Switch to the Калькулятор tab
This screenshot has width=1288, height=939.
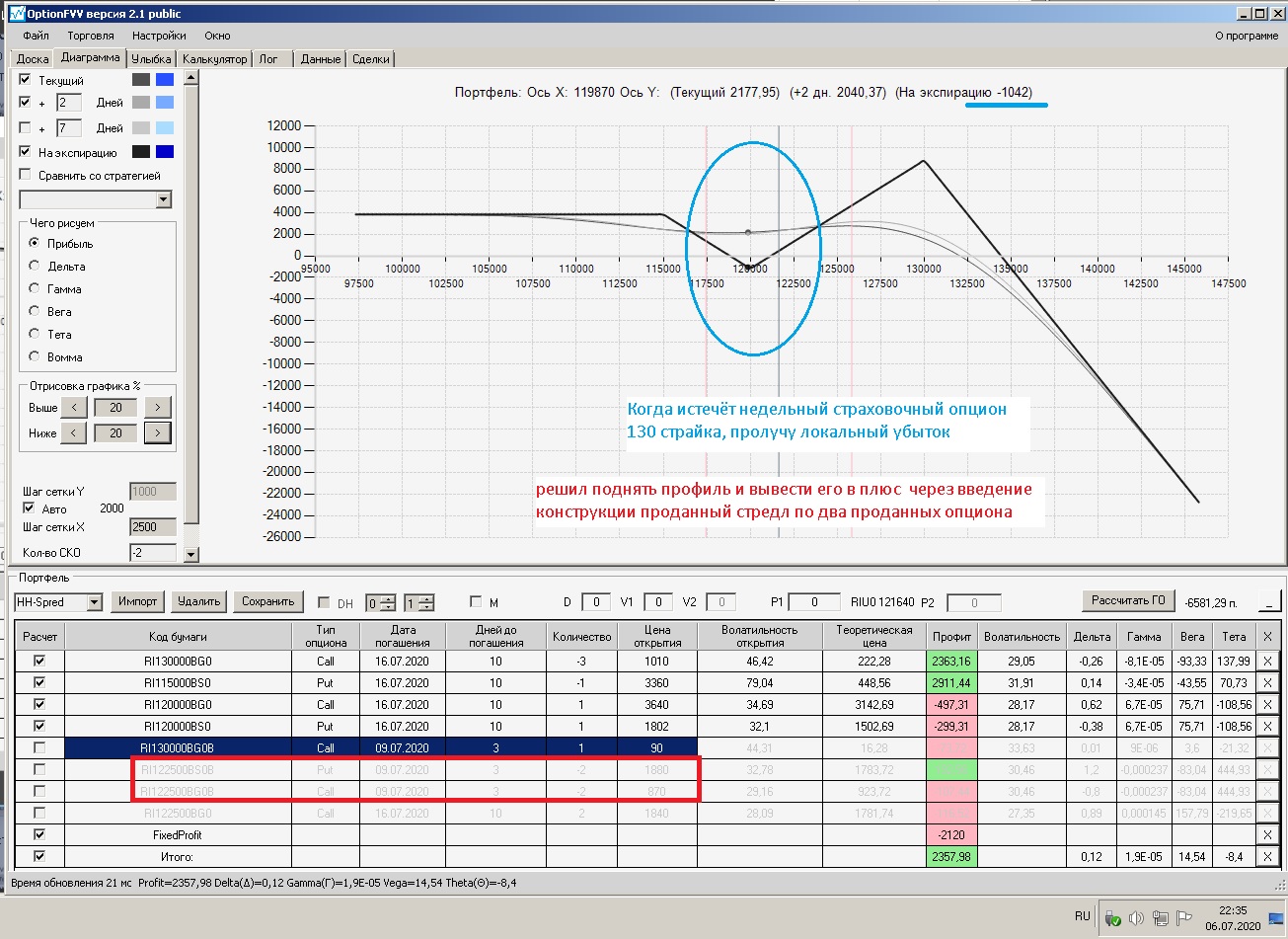[215, 59]
